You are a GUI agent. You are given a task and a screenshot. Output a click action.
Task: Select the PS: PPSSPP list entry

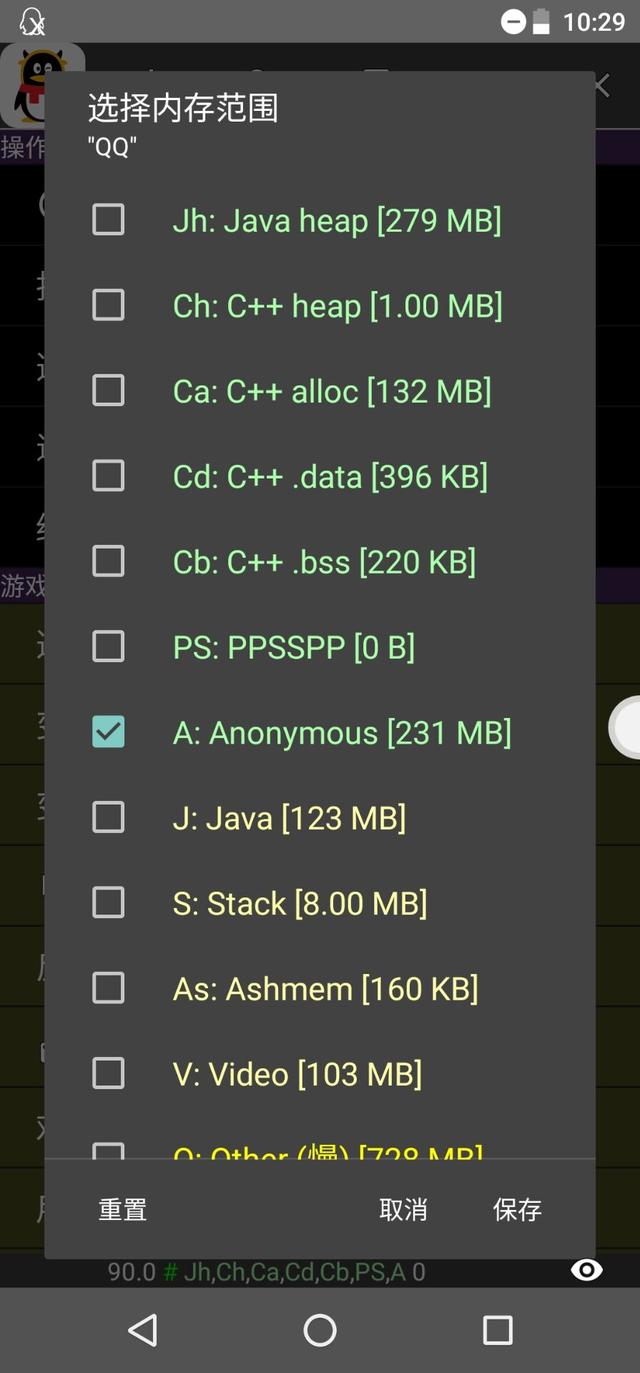[320, 647]
